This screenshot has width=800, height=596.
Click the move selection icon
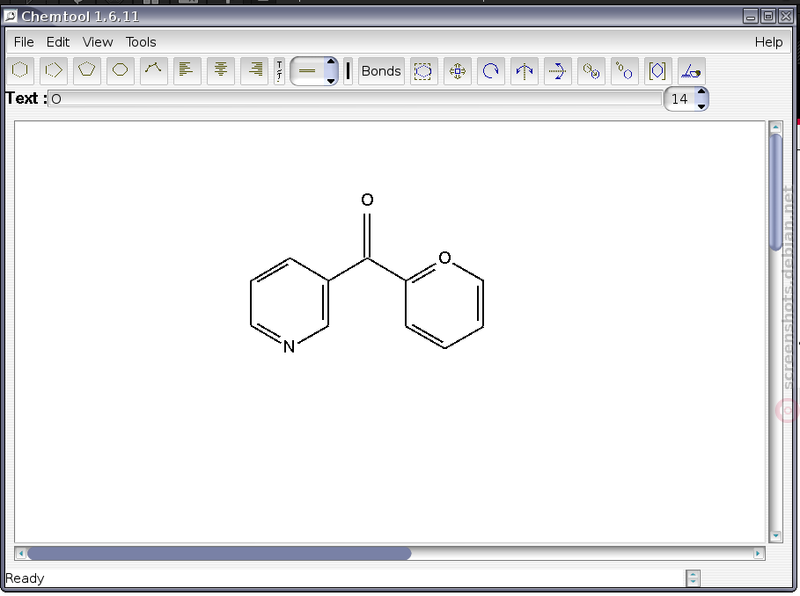coord(457,71)
